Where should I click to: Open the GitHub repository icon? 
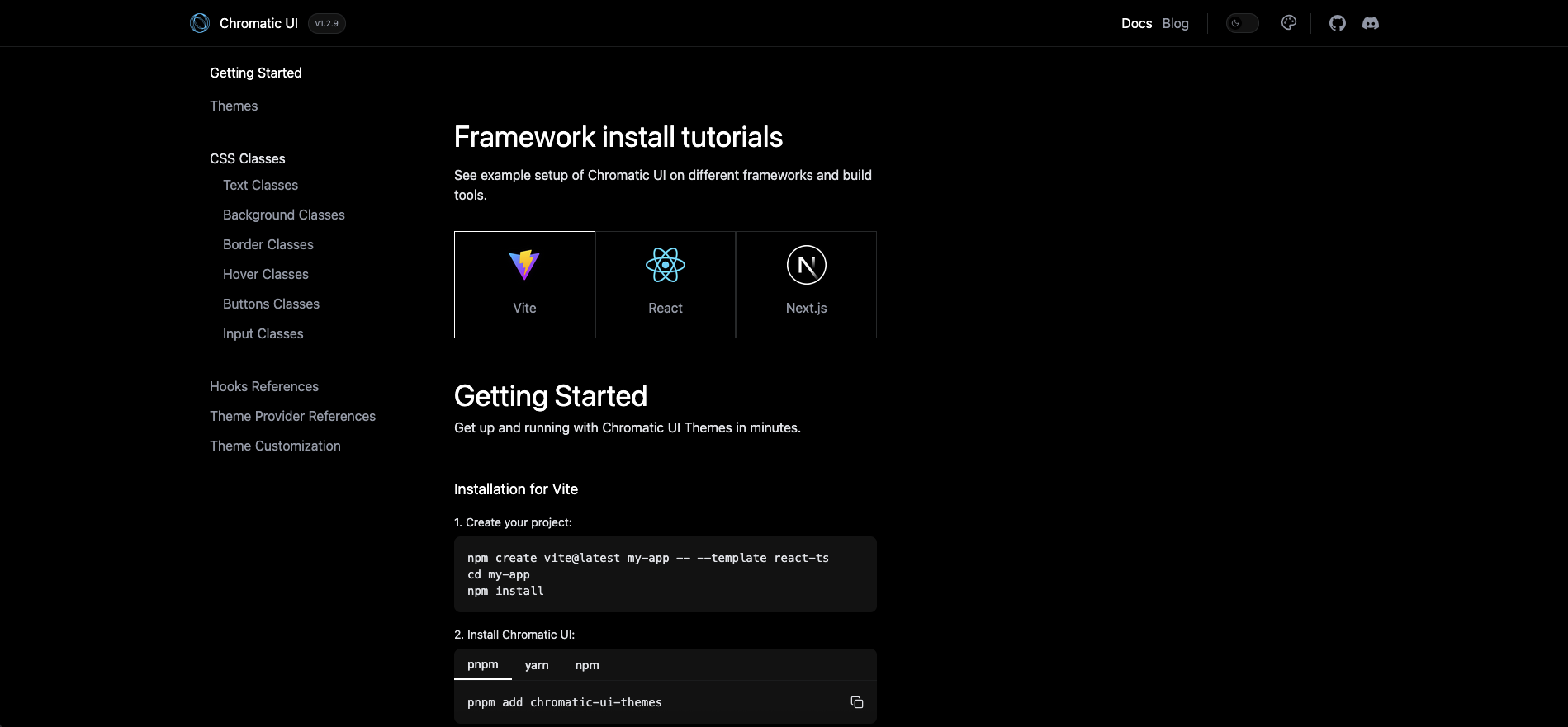[1337, 23]
